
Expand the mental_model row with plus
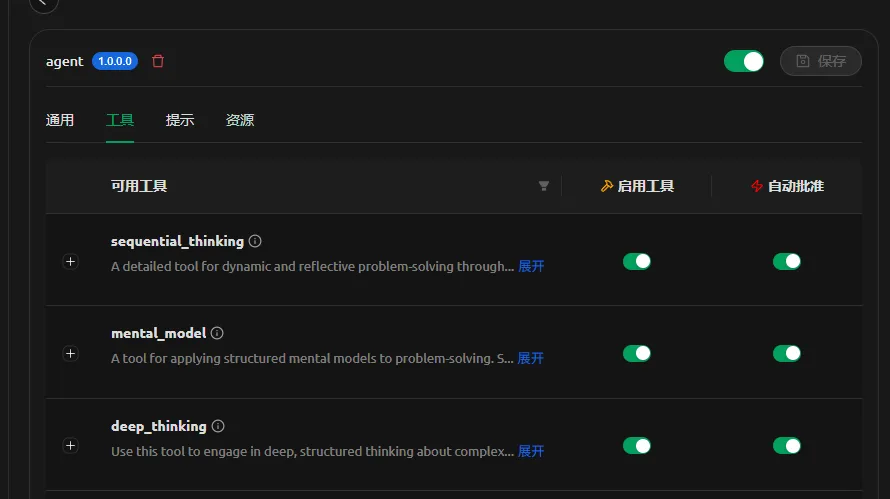click(x=70, y=354)
